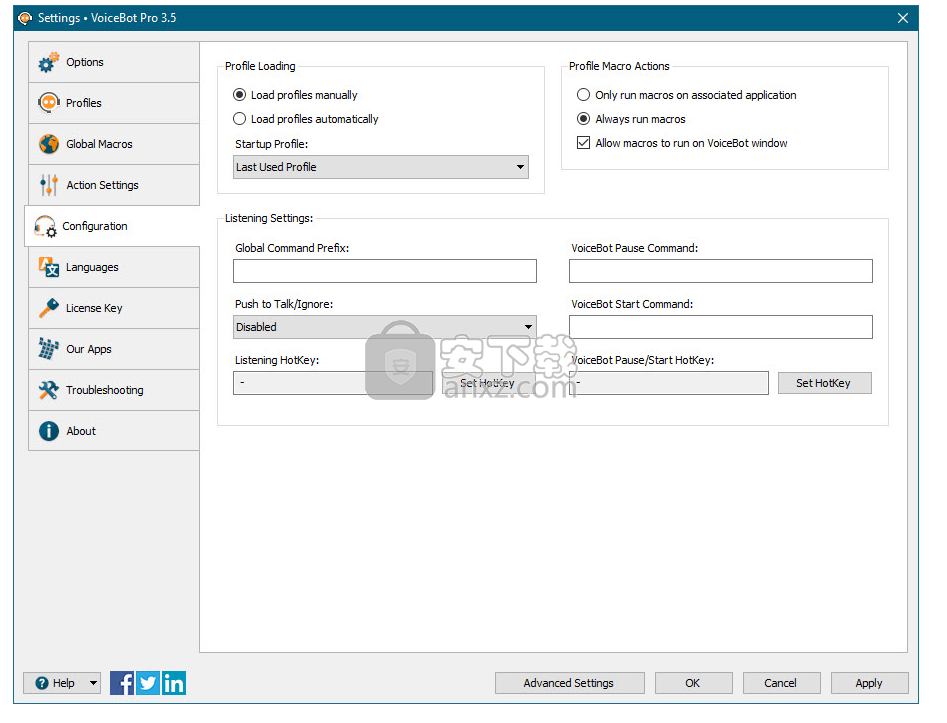Click the Languages translate icon
Image resolution: width=947 pixels, height=723 pixels.
[48, 267]
